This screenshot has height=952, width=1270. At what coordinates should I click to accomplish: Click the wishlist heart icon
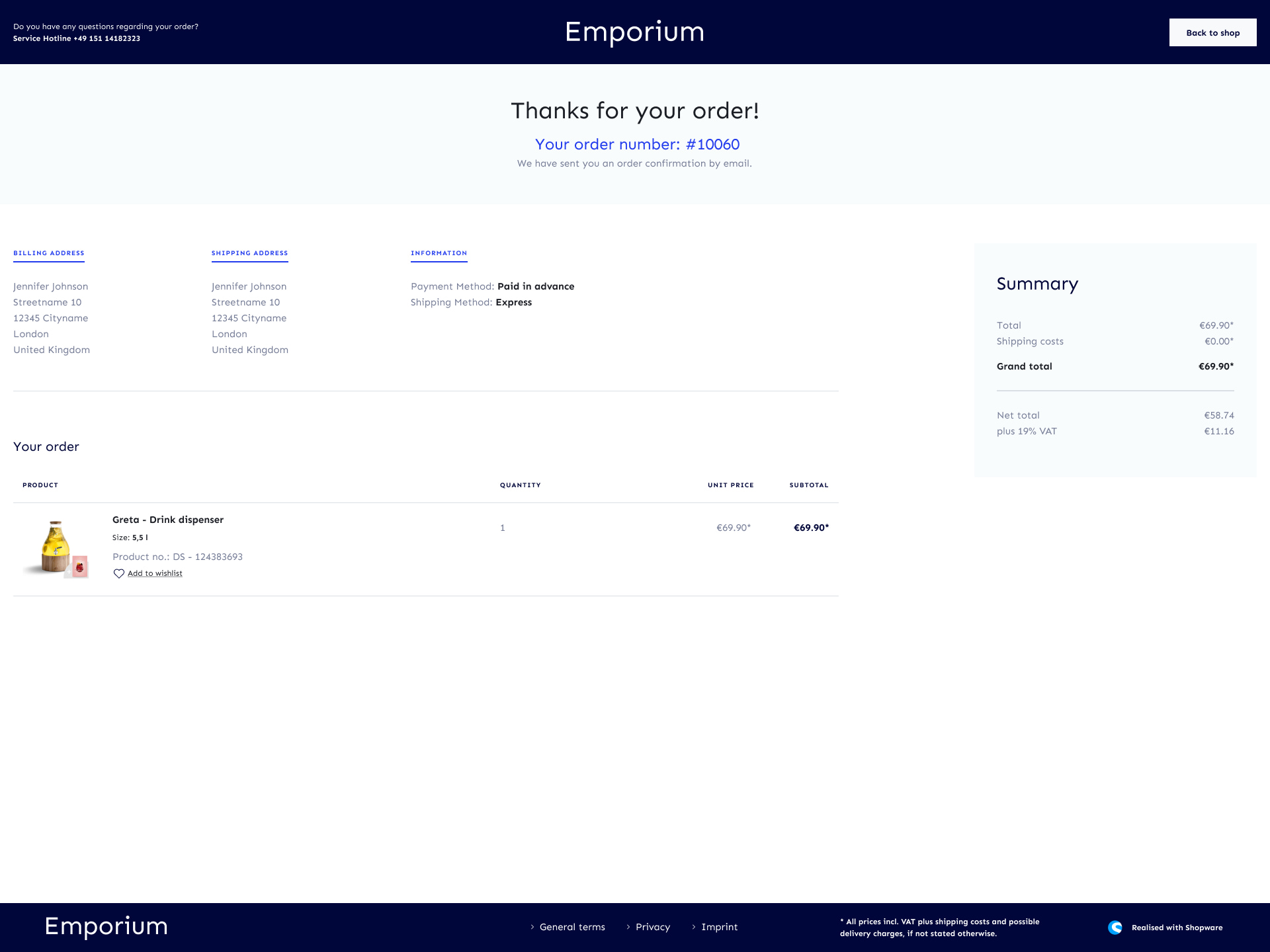click(x=119, y=574)
